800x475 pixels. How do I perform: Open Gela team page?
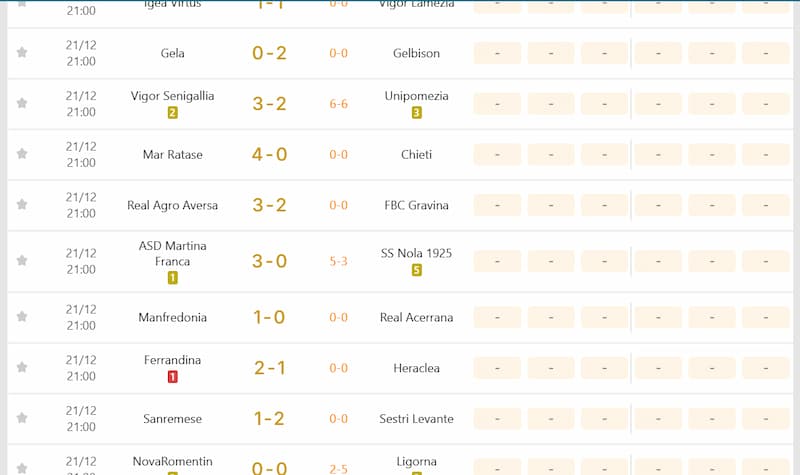(172, 53)
